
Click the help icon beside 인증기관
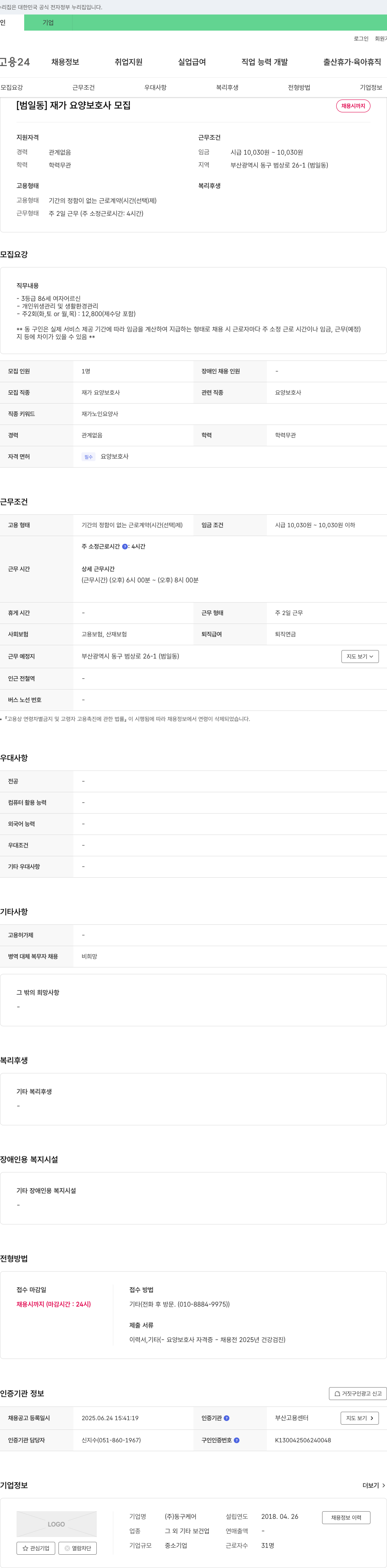pos(227,1418)
